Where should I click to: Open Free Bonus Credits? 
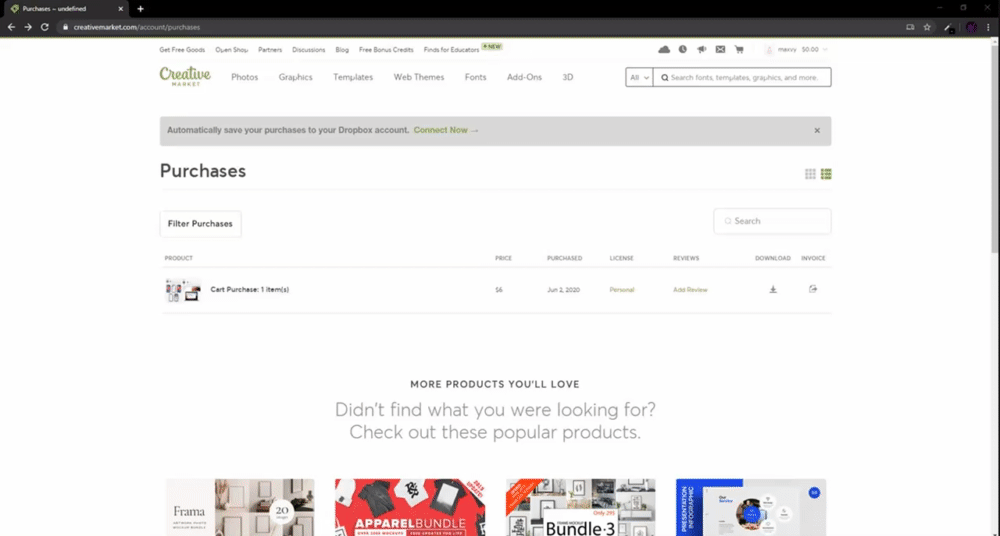pyautogui.click(x=386, y=50)
